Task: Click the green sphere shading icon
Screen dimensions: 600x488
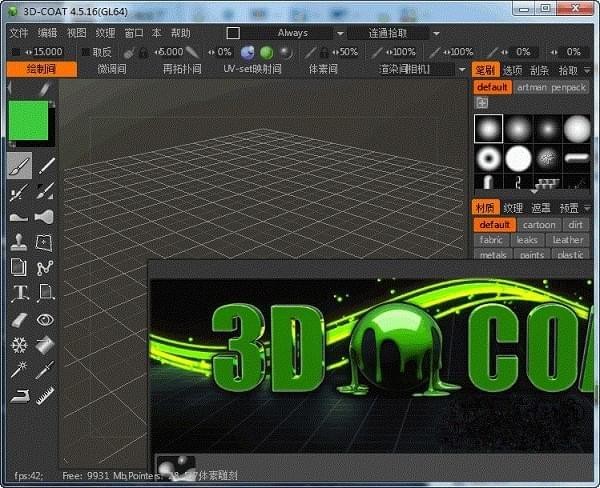Action: pos(267,51)
